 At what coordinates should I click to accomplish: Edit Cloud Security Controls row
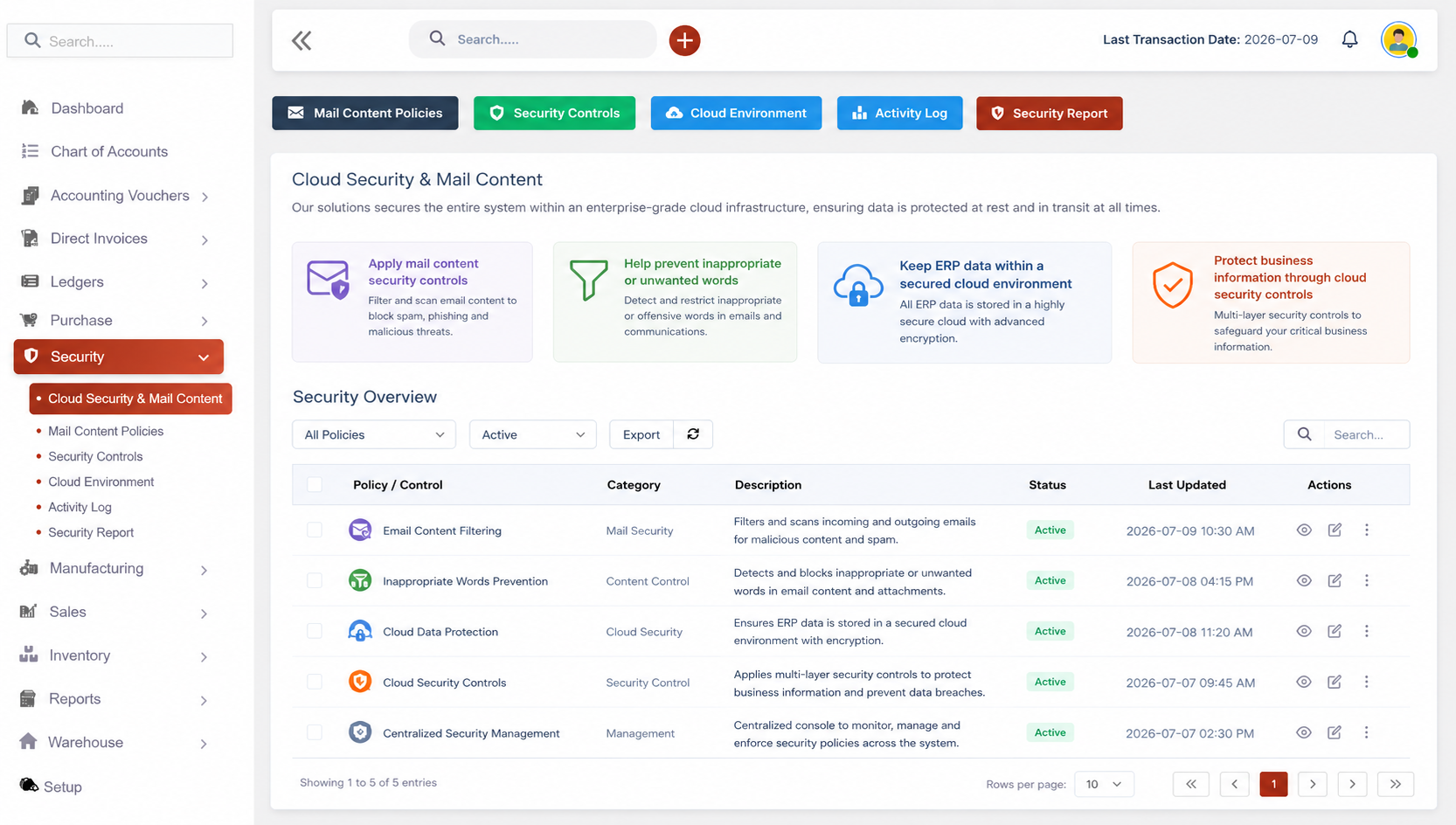pyautogui.click(x=1335, y=682)
